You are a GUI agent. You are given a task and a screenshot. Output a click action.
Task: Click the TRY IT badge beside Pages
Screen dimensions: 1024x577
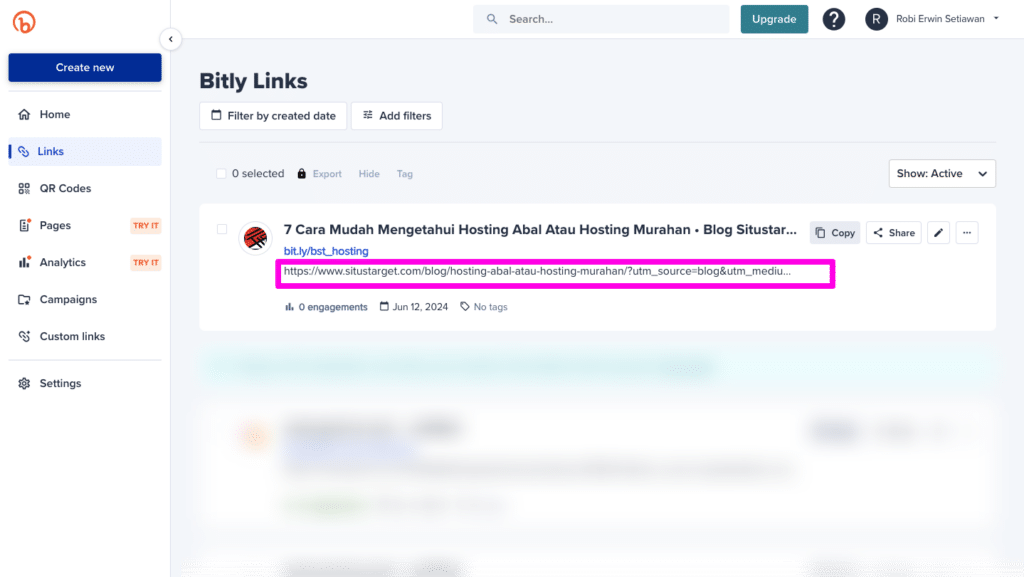tap(146, 226)
